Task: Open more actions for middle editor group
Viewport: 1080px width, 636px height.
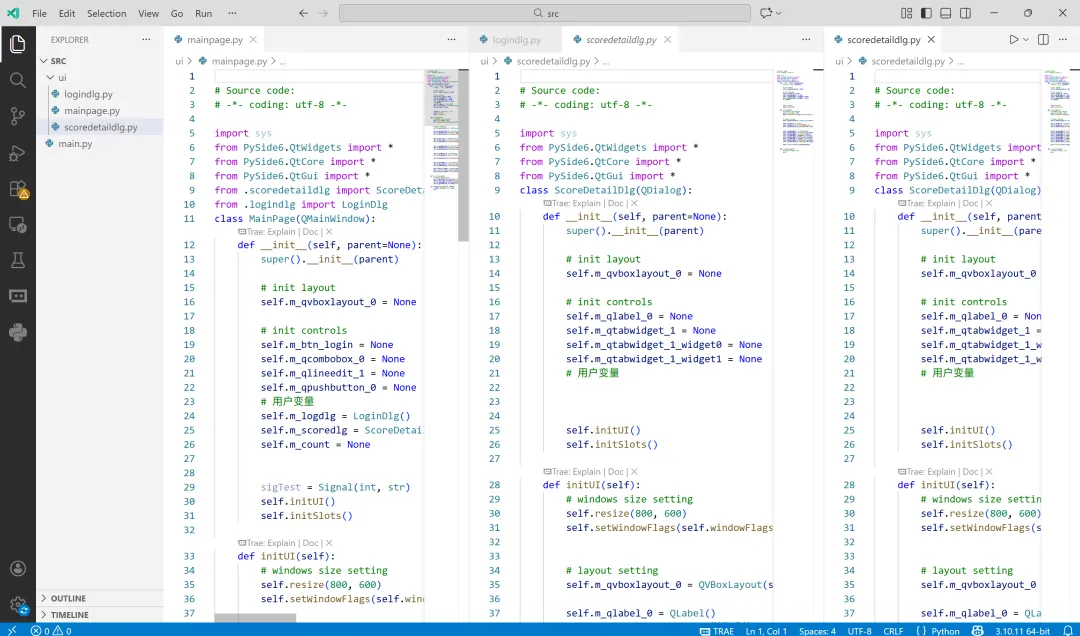Action: pyautogui.click(x=806, y=39)
